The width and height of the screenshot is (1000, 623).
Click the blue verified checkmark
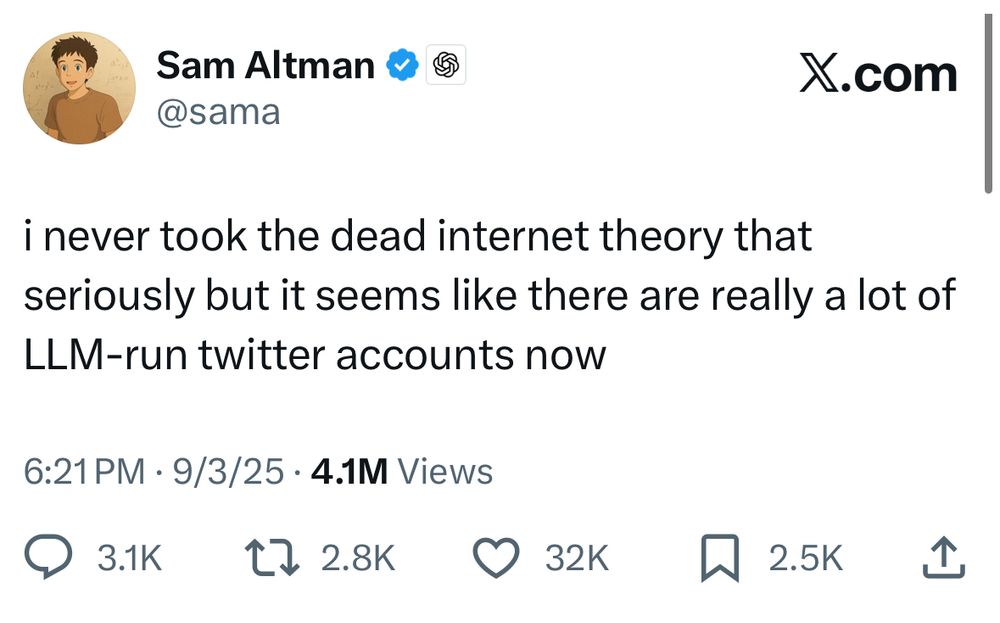click(400, 64)
